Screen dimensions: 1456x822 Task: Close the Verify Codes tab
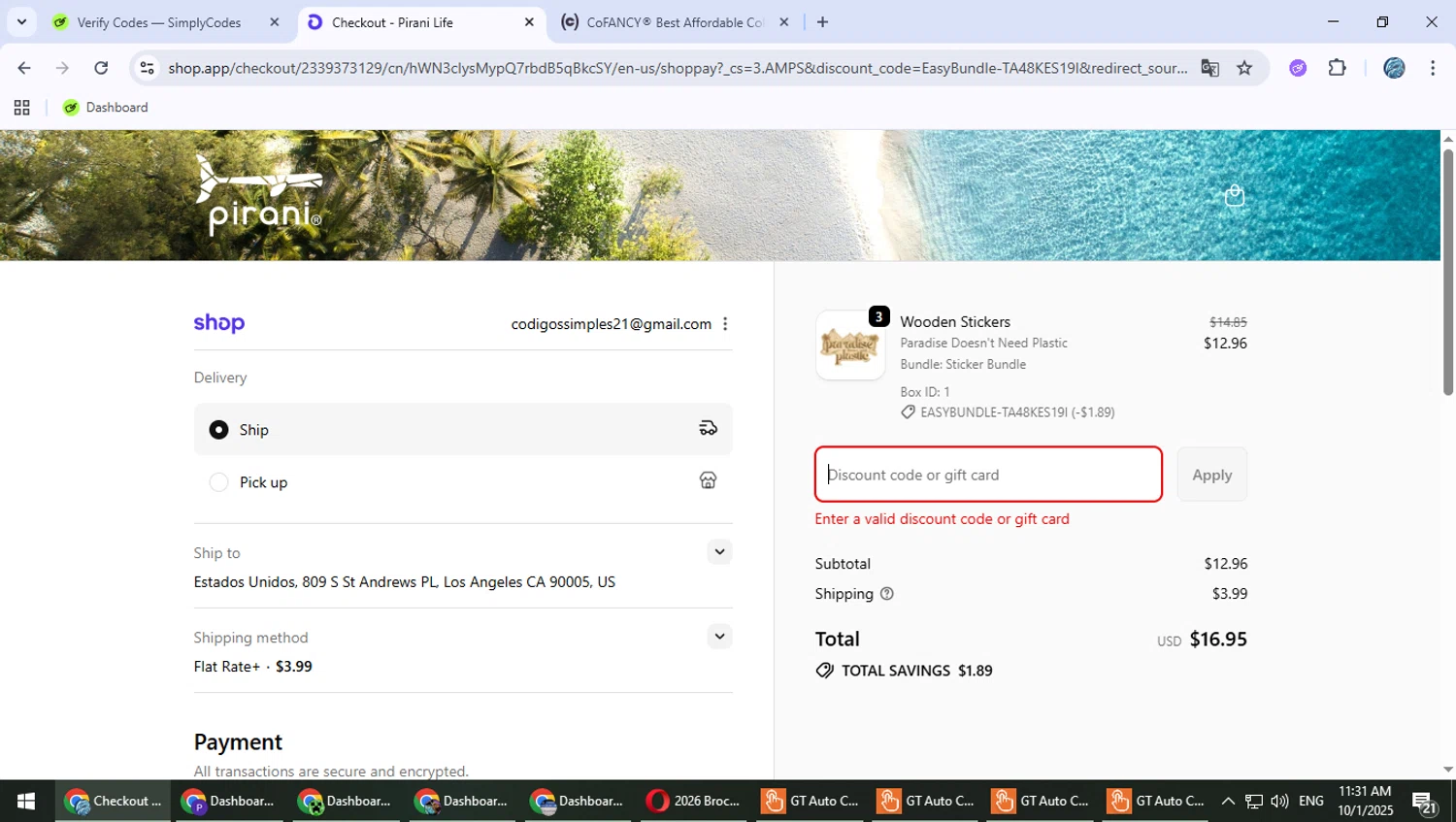point(274,22)
